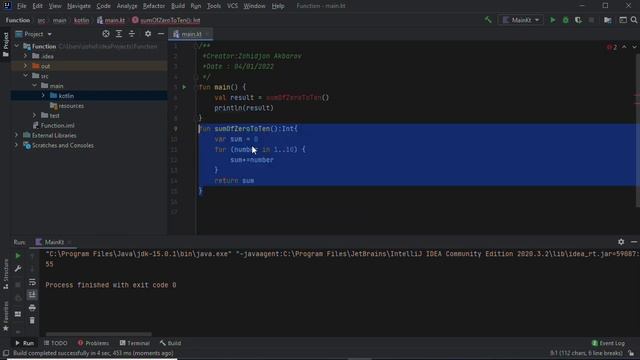This screenshot has width=640, height=360.
Task: Open the Build menu
Action: point(178,6)
